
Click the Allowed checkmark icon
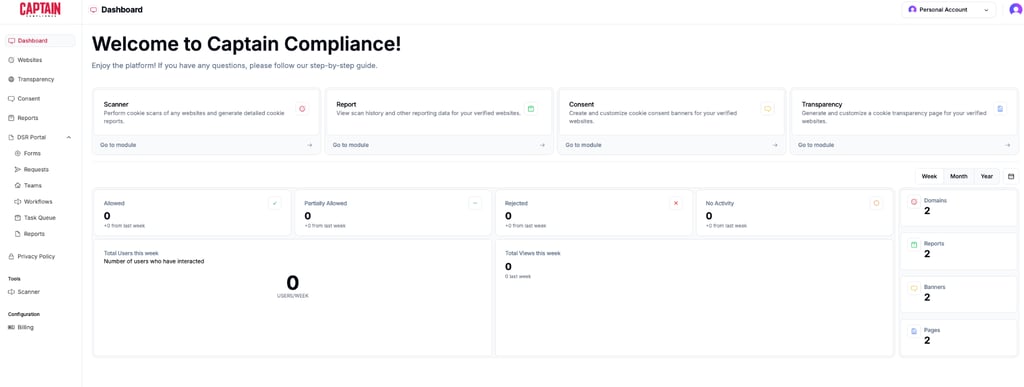click(x=275, y=203)
